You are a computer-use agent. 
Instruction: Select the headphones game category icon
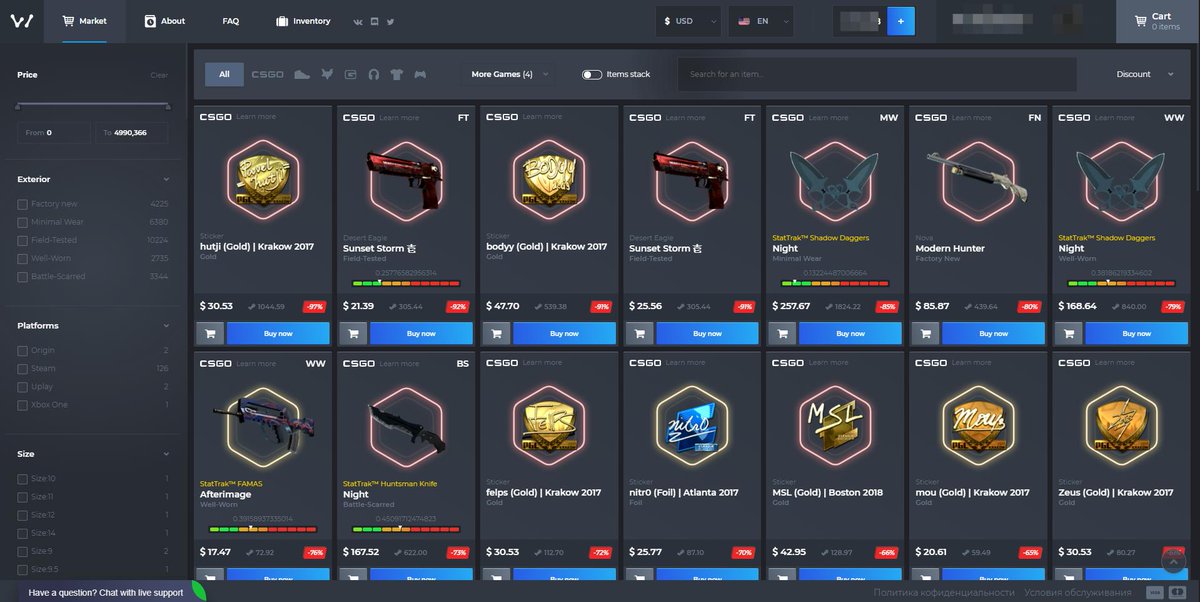[x=374, y=75]
